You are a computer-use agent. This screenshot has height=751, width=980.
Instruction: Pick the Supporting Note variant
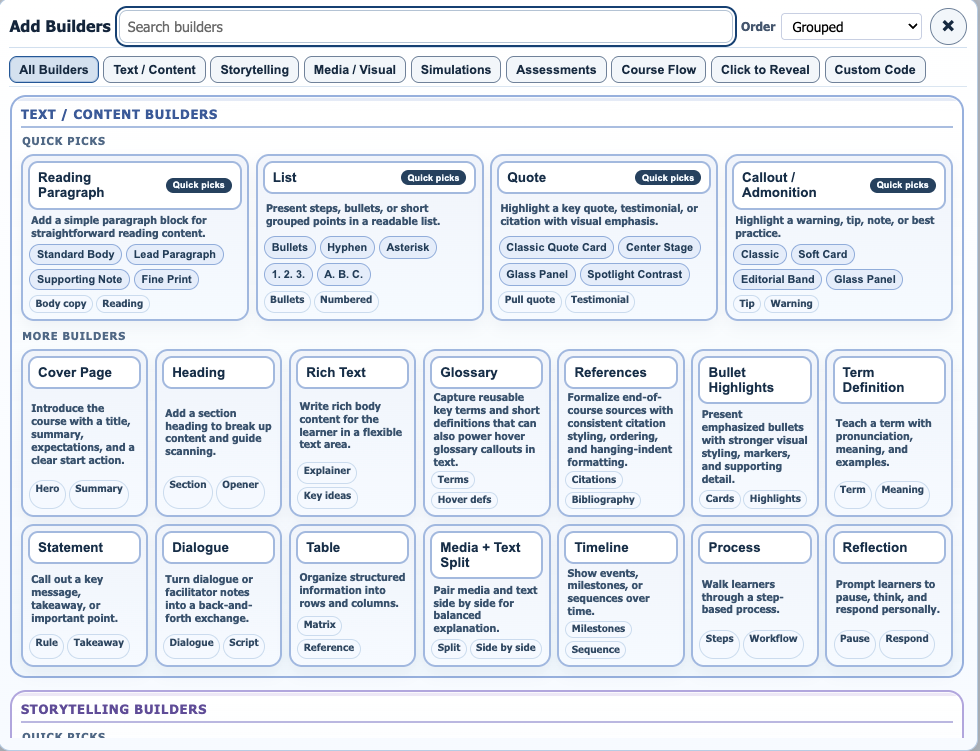click(79, 279)
